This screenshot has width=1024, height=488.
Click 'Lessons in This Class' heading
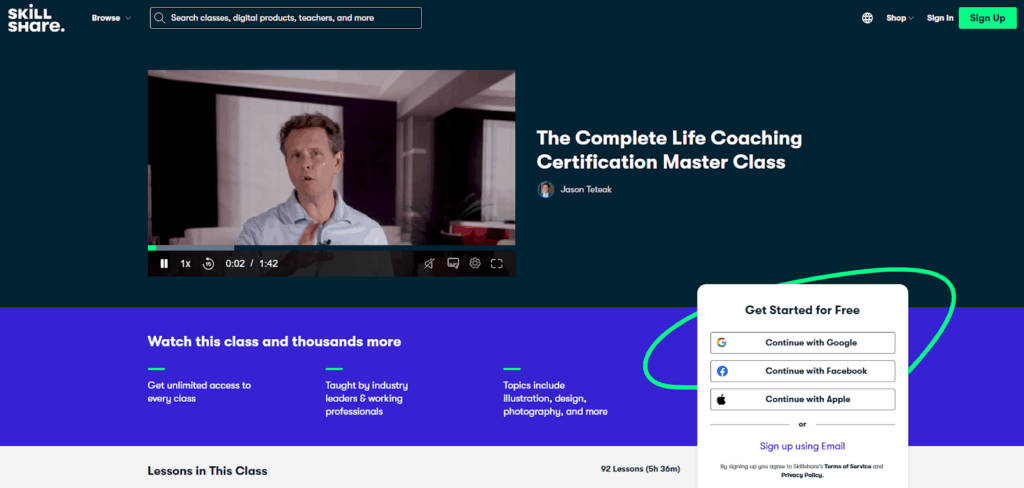(208, 471)
